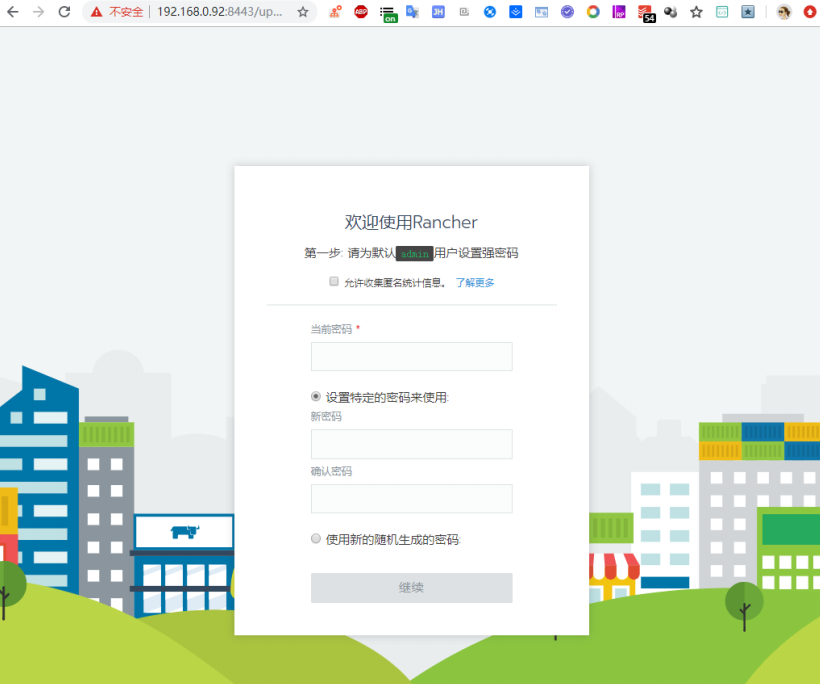Bookmark this page with the star

coord(303,12)
